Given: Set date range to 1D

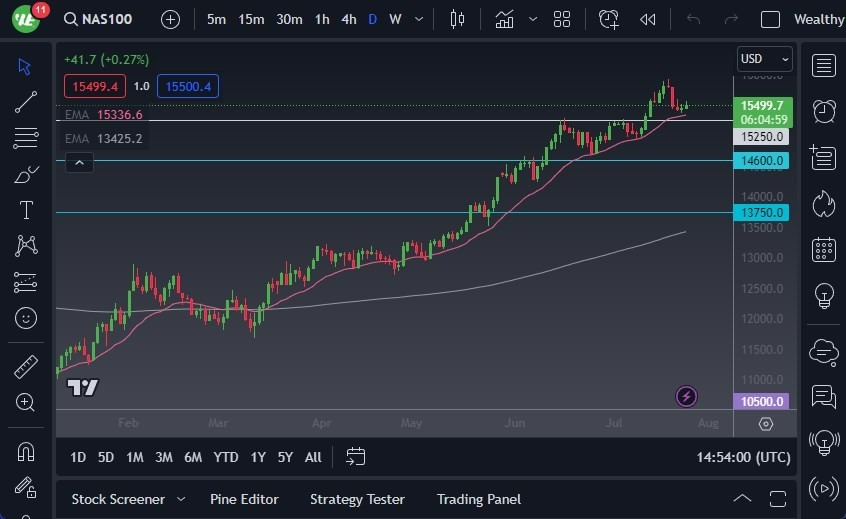Looking at the screenshot, I should [78, 457].
